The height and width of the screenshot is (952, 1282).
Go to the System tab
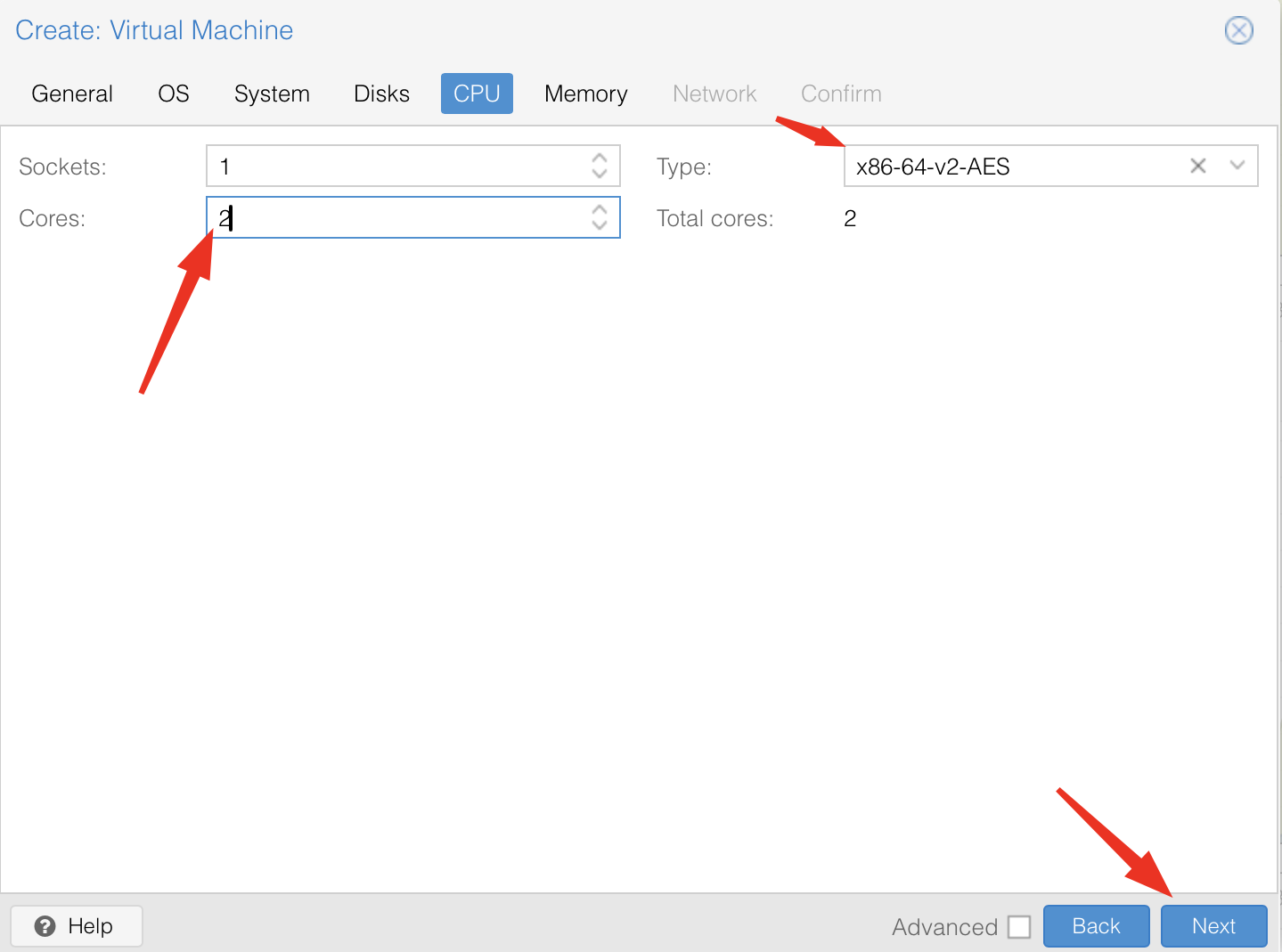click(x=272, y=94)
